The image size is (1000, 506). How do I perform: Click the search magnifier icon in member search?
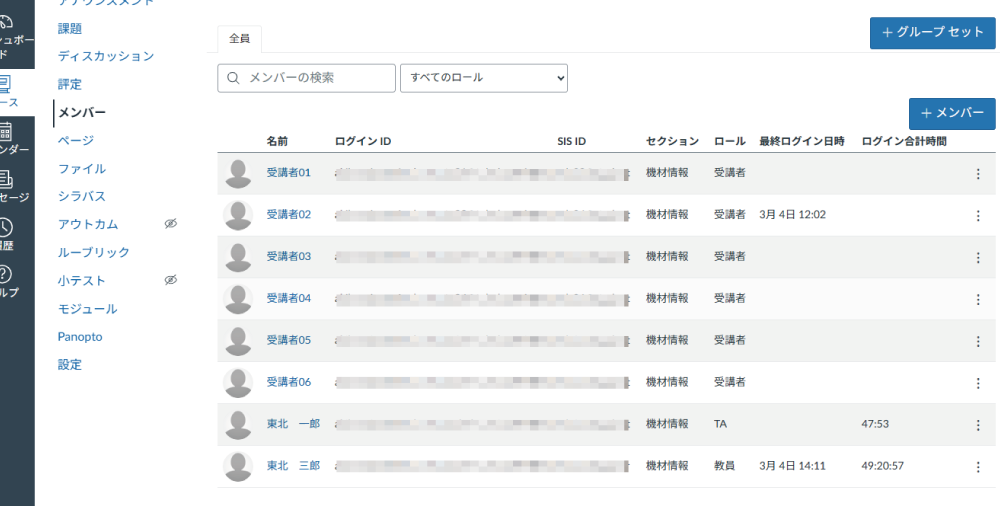coord(233,78)
